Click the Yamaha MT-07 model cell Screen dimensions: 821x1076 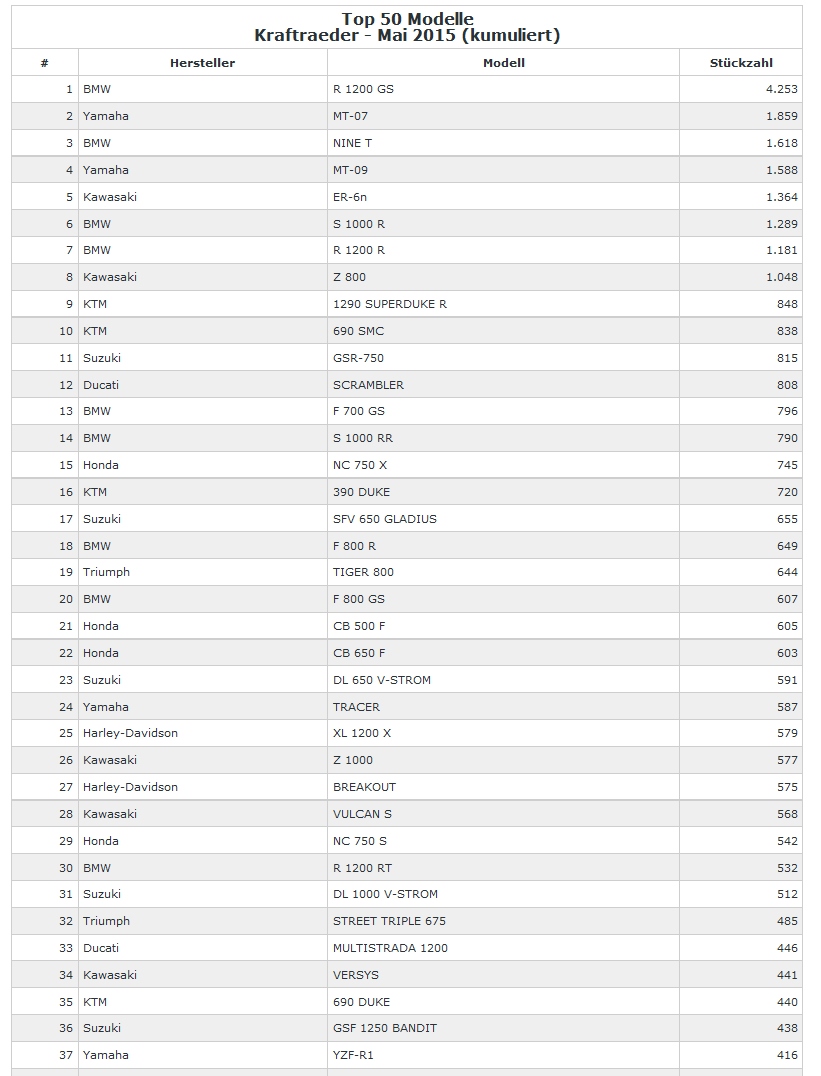pos(350,116)
